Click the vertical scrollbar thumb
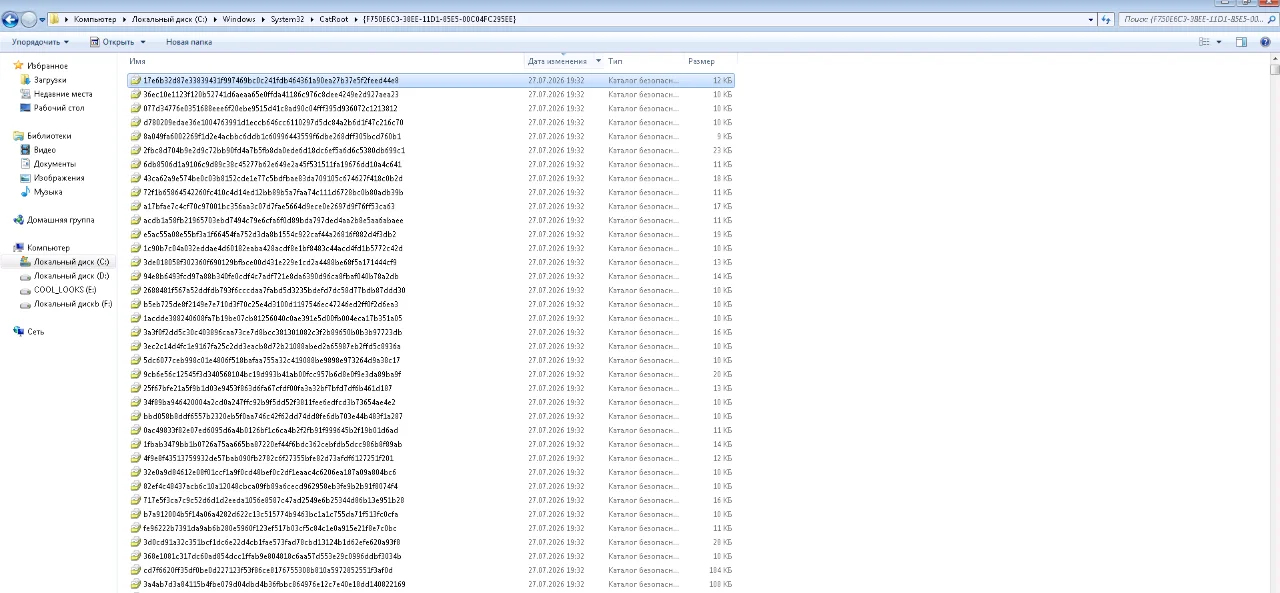Image resolution: width=1280 pixels, height=593 pixels. pos(1275,70)
